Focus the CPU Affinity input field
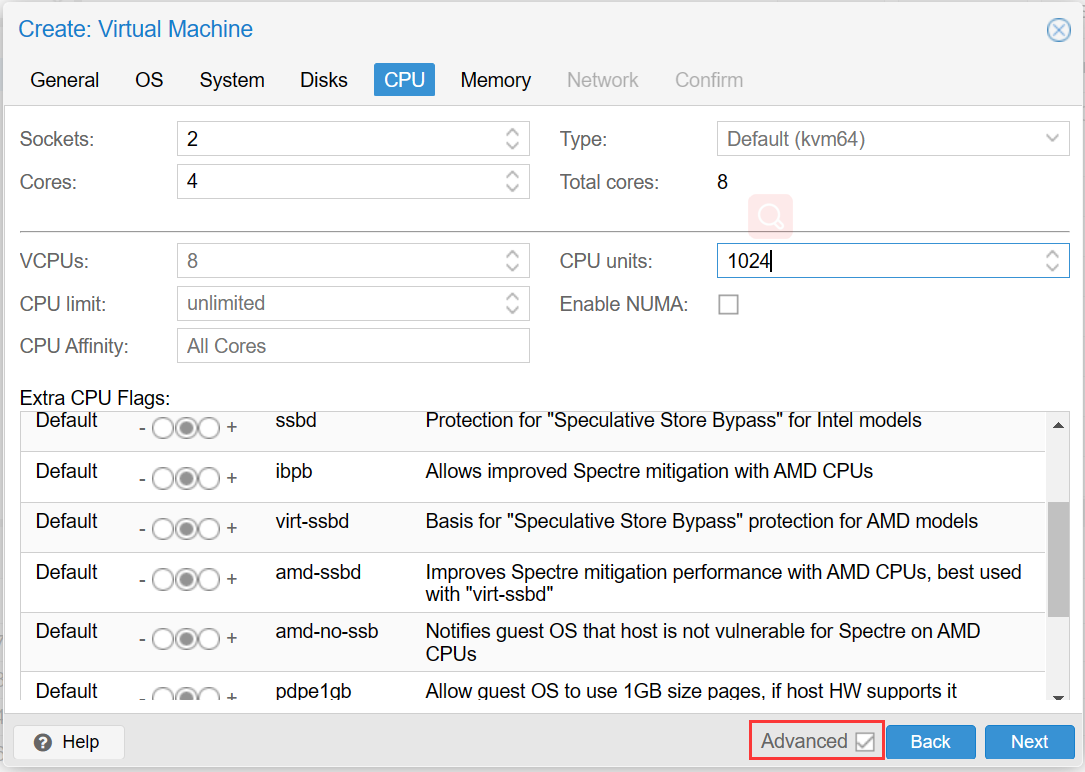Screen dimensions: 1085x772 tap(353, 347)
